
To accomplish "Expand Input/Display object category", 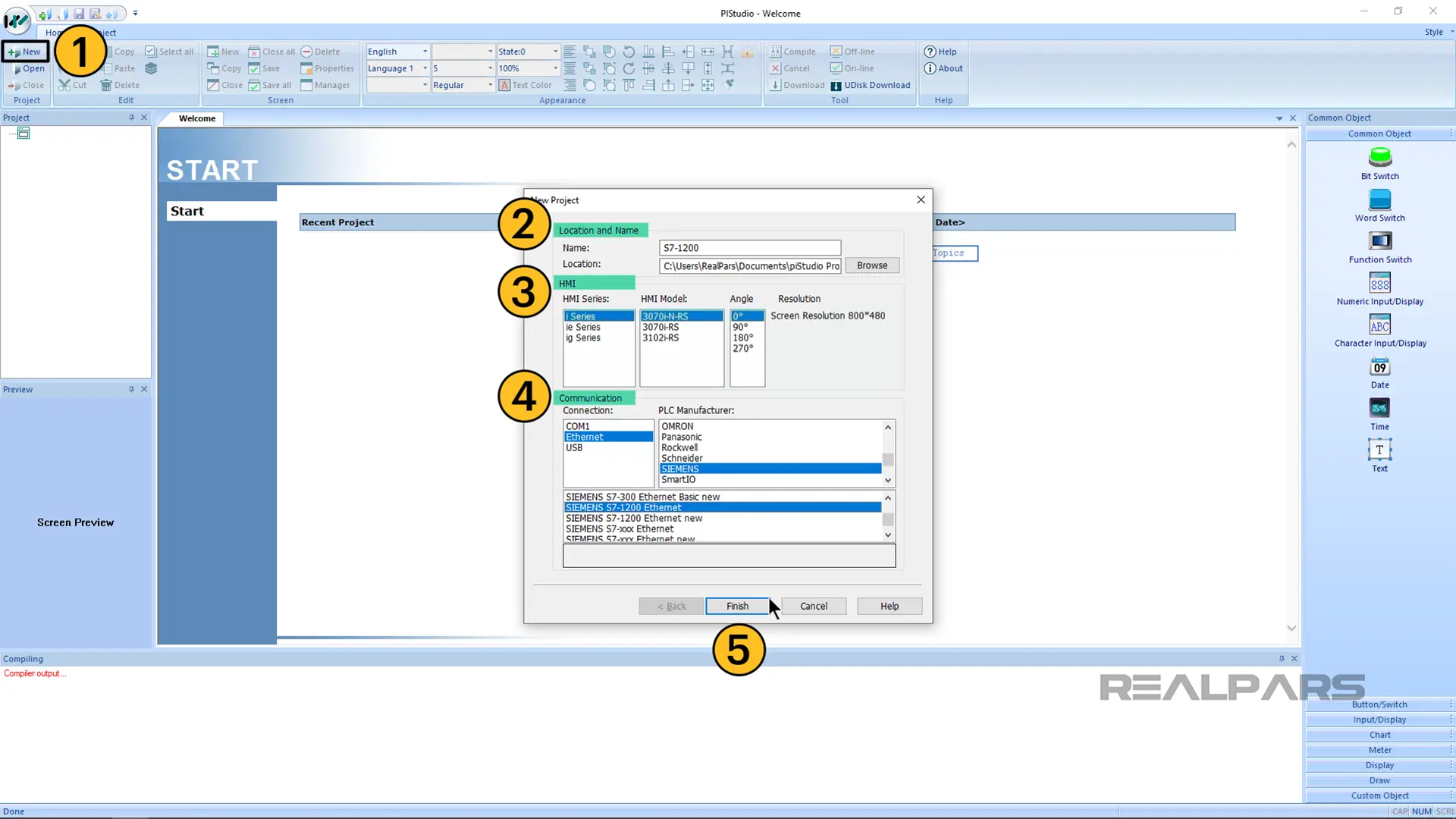I will pyautogui.click(x=1379, y=720).
